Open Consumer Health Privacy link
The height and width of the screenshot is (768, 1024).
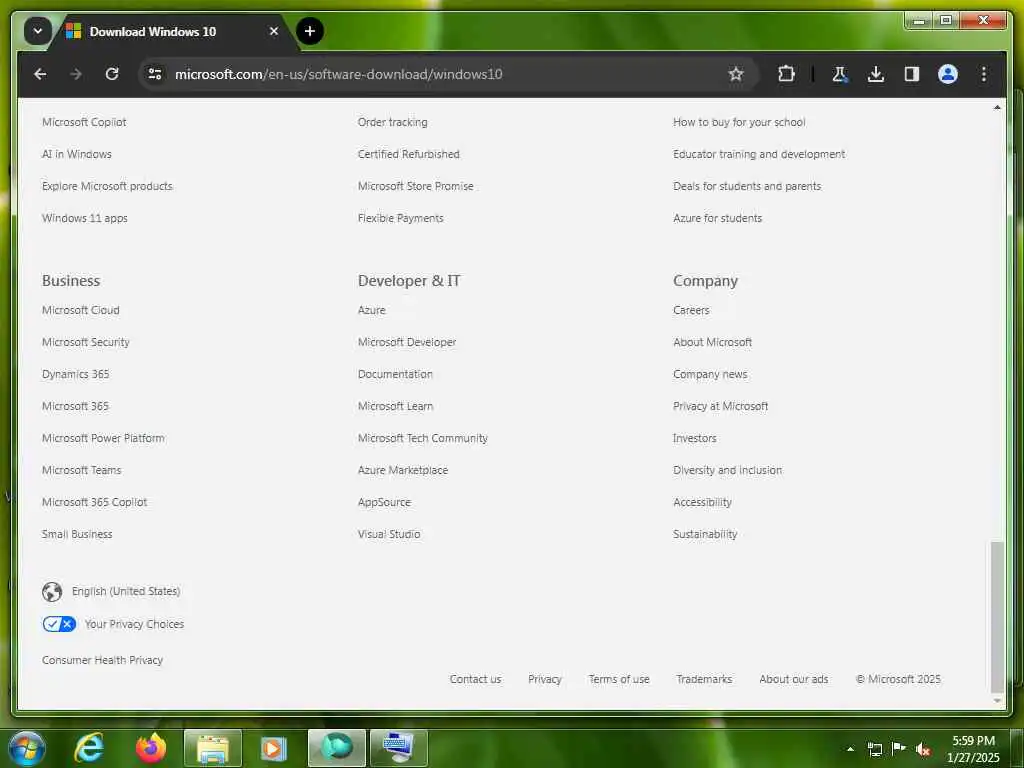tap(103, 660)
